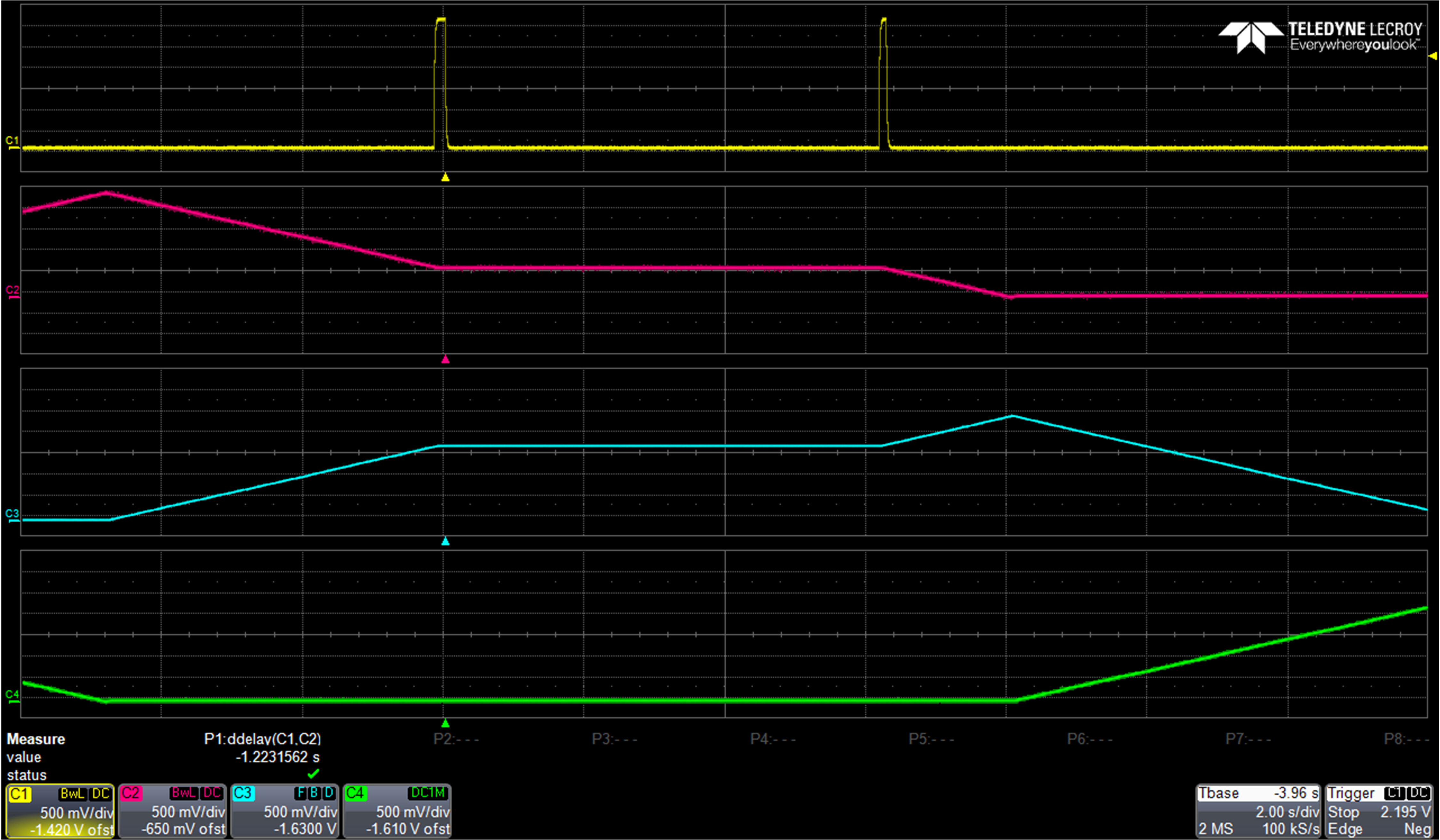Select the empty P5 measurement slot

pos(931,739)
